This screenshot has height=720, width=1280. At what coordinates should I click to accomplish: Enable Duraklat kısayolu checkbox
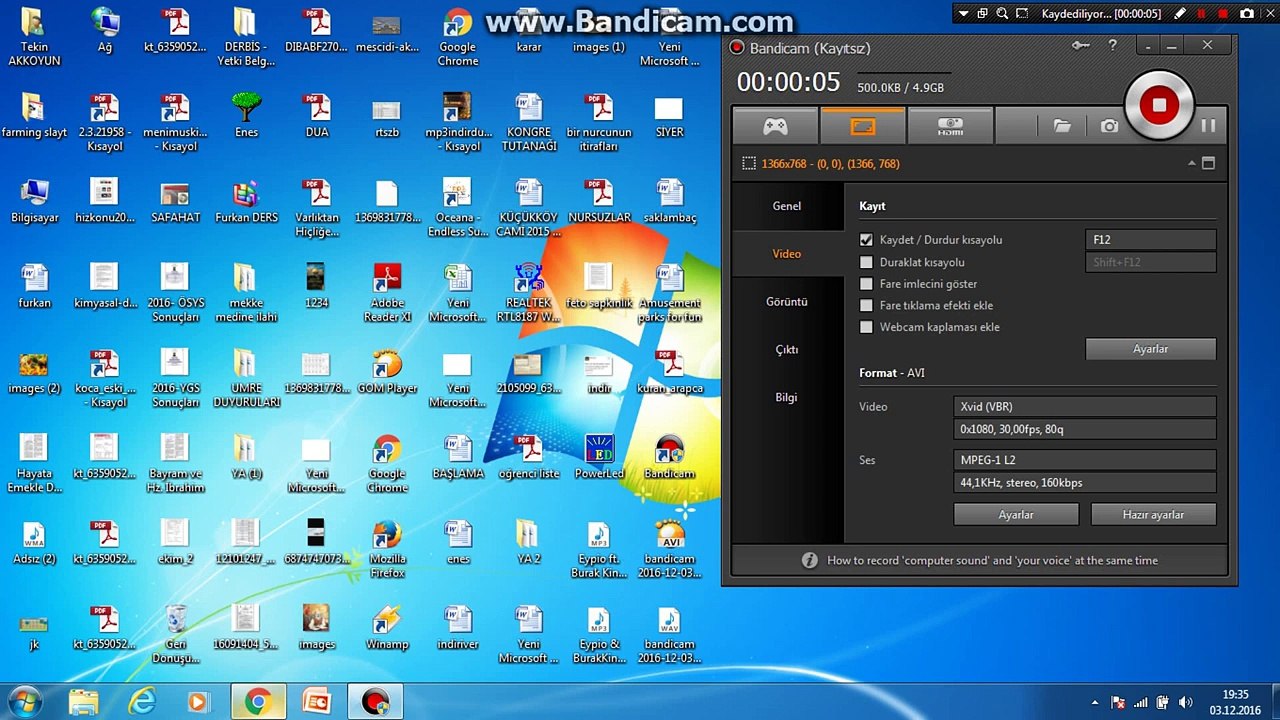(866, 262)
